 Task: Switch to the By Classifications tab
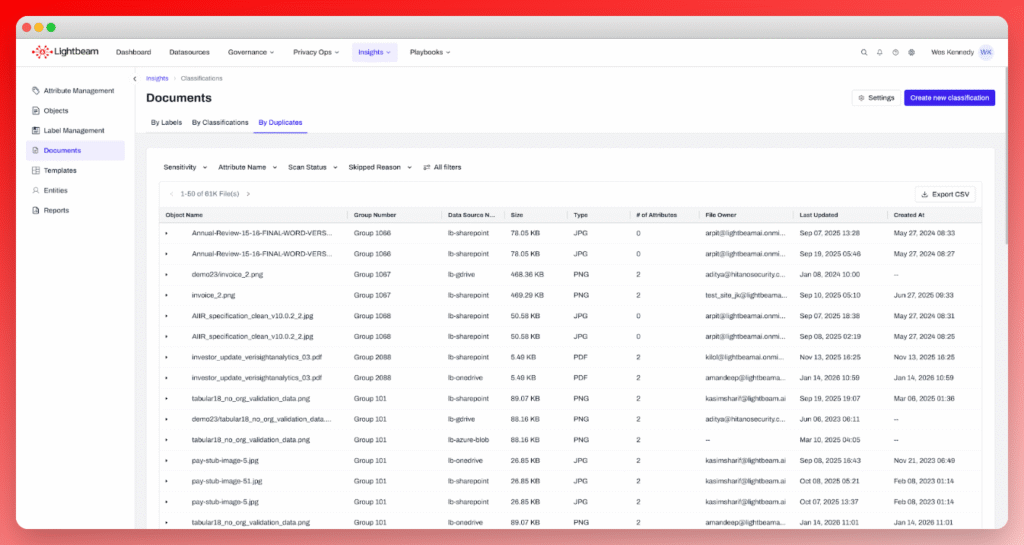[220, 123]
